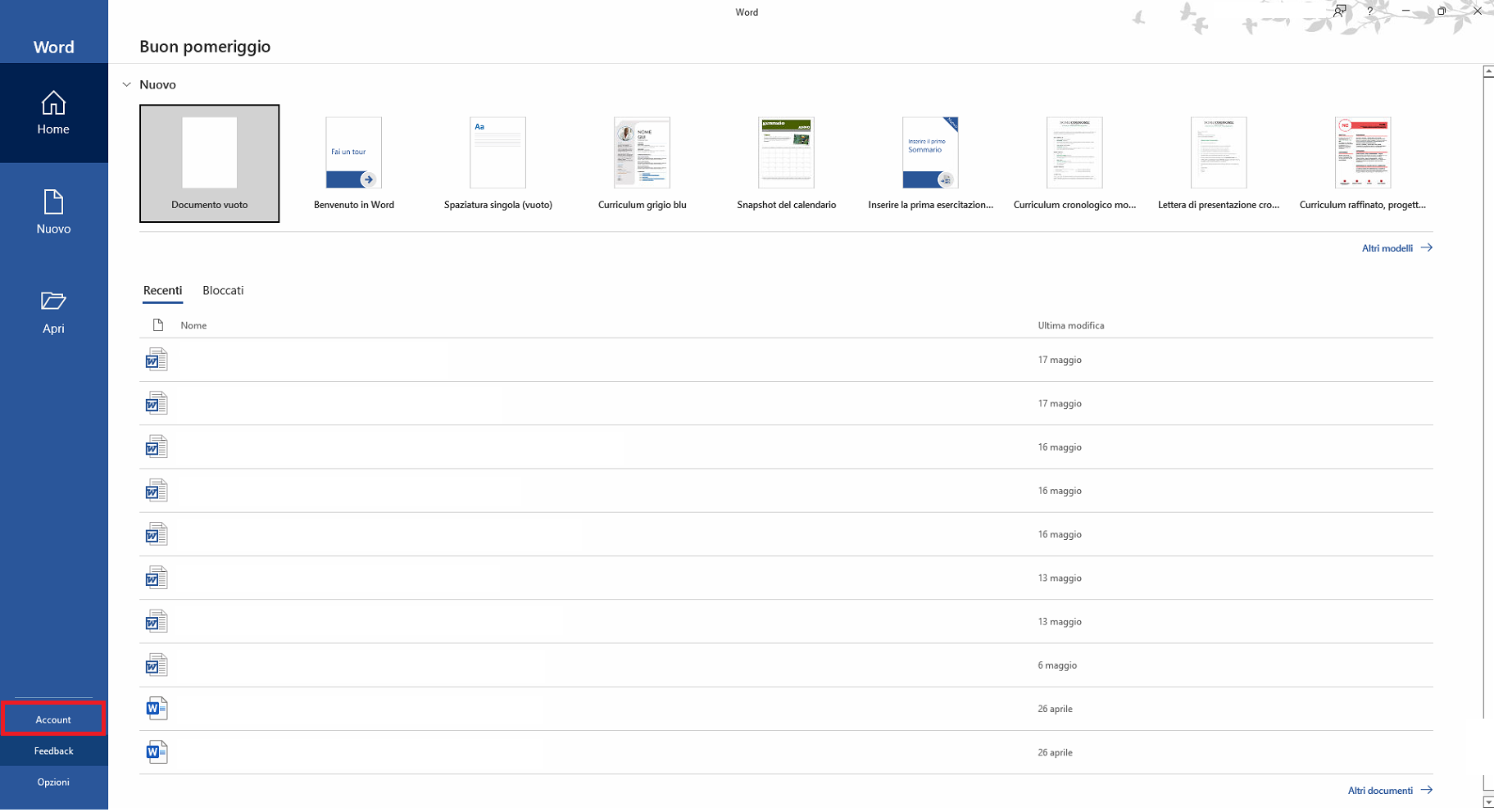Open the first 17 maggio document icon
The image size is (1494, 812).
tap(157, 360)
